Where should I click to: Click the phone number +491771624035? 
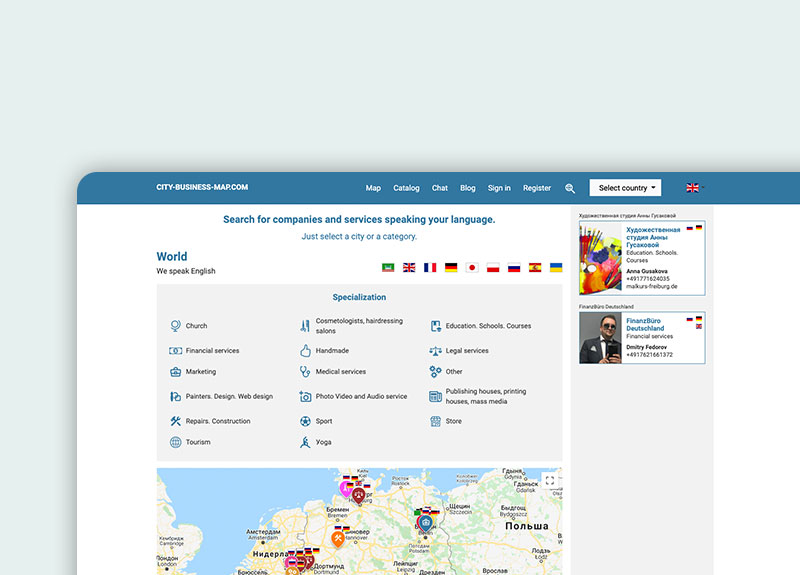tap(648, 279)
